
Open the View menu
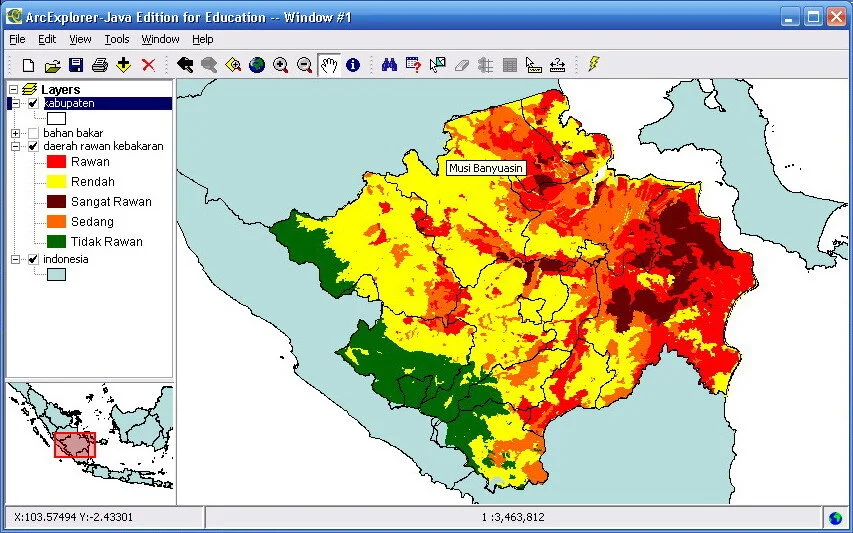click(80, 39)
